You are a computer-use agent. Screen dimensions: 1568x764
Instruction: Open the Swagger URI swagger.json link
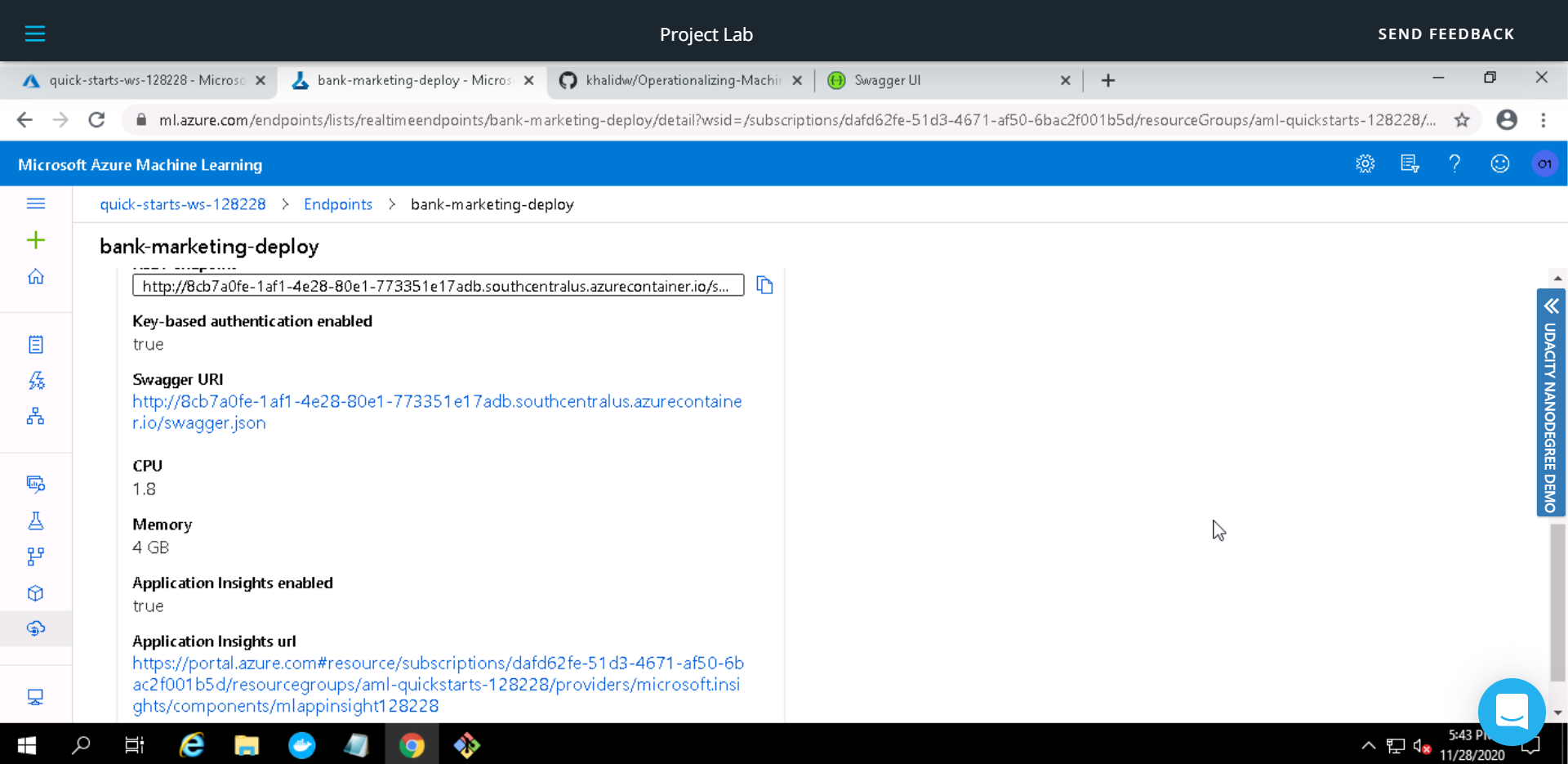437,412
